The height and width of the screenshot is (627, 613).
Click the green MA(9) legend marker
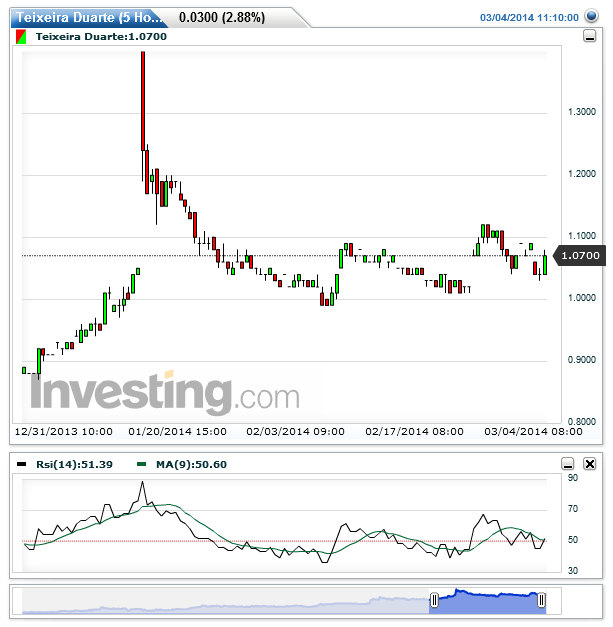pyautogui.click(x=142, y=464)
